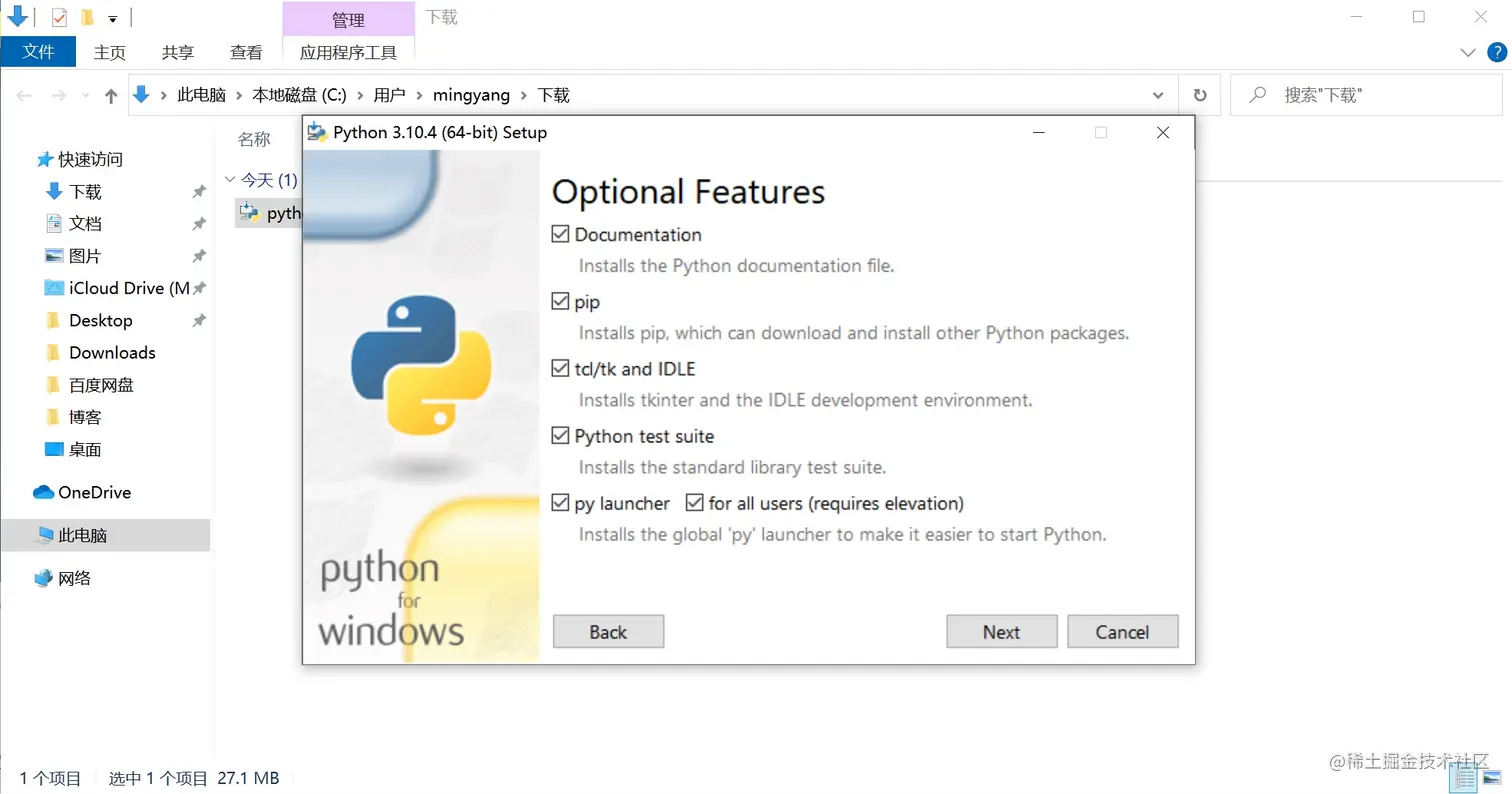1512x794 pixels.
Task: Click the pin icon next to 文档
Action: pyautogui.click(x=199, y=224)
